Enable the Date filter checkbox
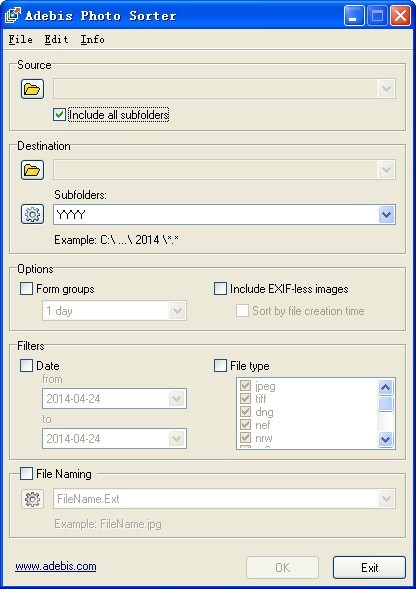 point(26,365)
